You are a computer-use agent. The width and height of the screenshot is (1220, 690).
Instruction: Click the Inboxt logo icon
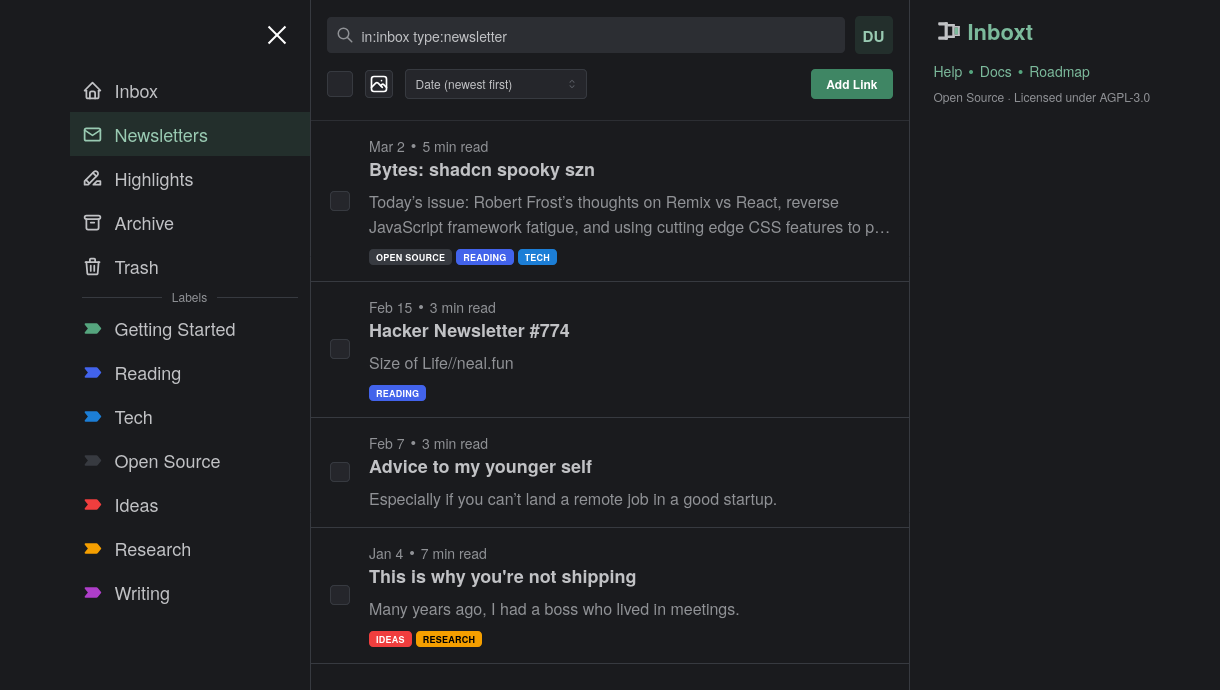click(x=948, y=31)
